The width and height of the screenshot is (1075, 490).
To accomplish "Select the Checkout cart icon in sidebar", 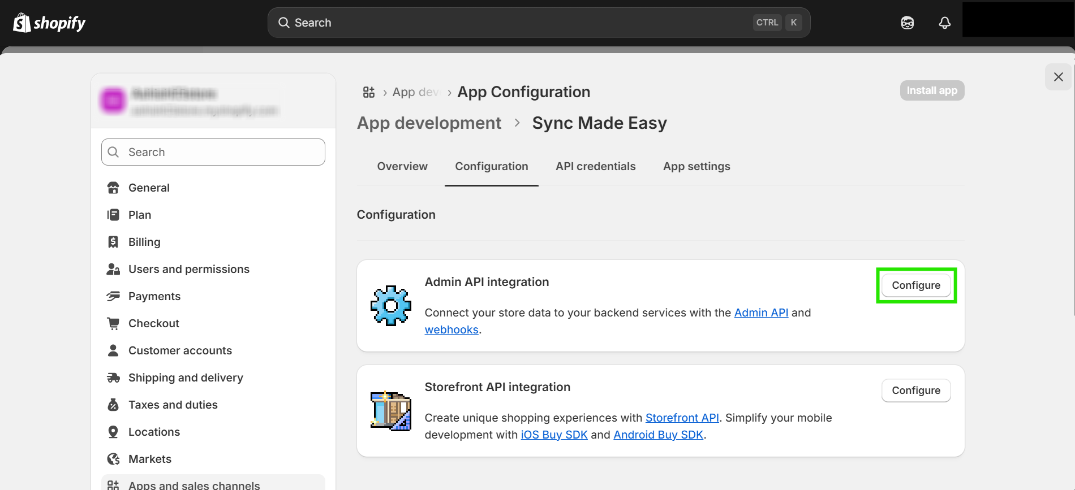I will (x=113, y=323).
